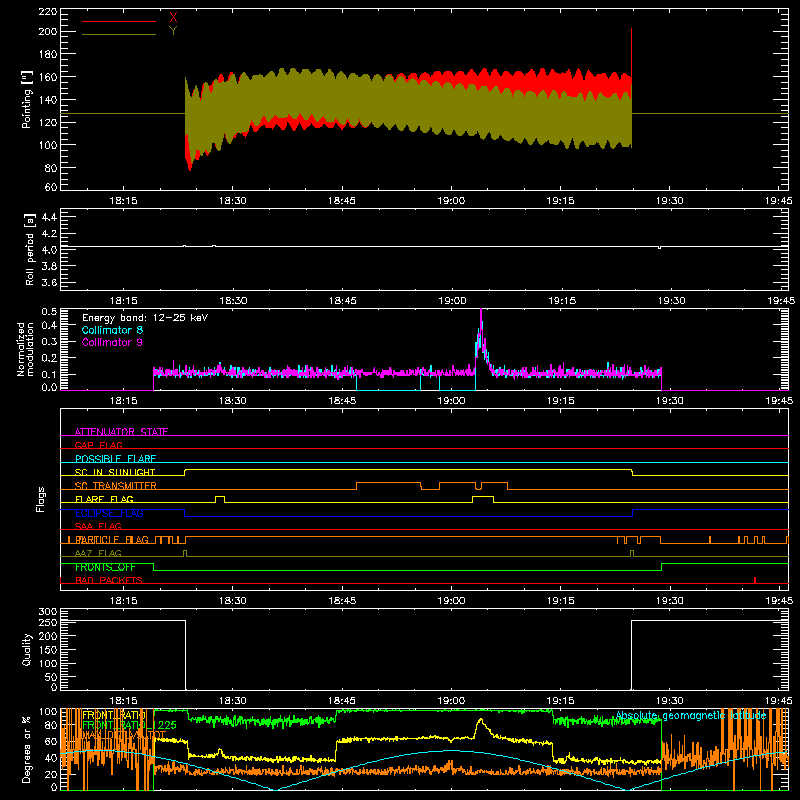Click the 'Roll period [s]' axis title

tap(30, 249)
